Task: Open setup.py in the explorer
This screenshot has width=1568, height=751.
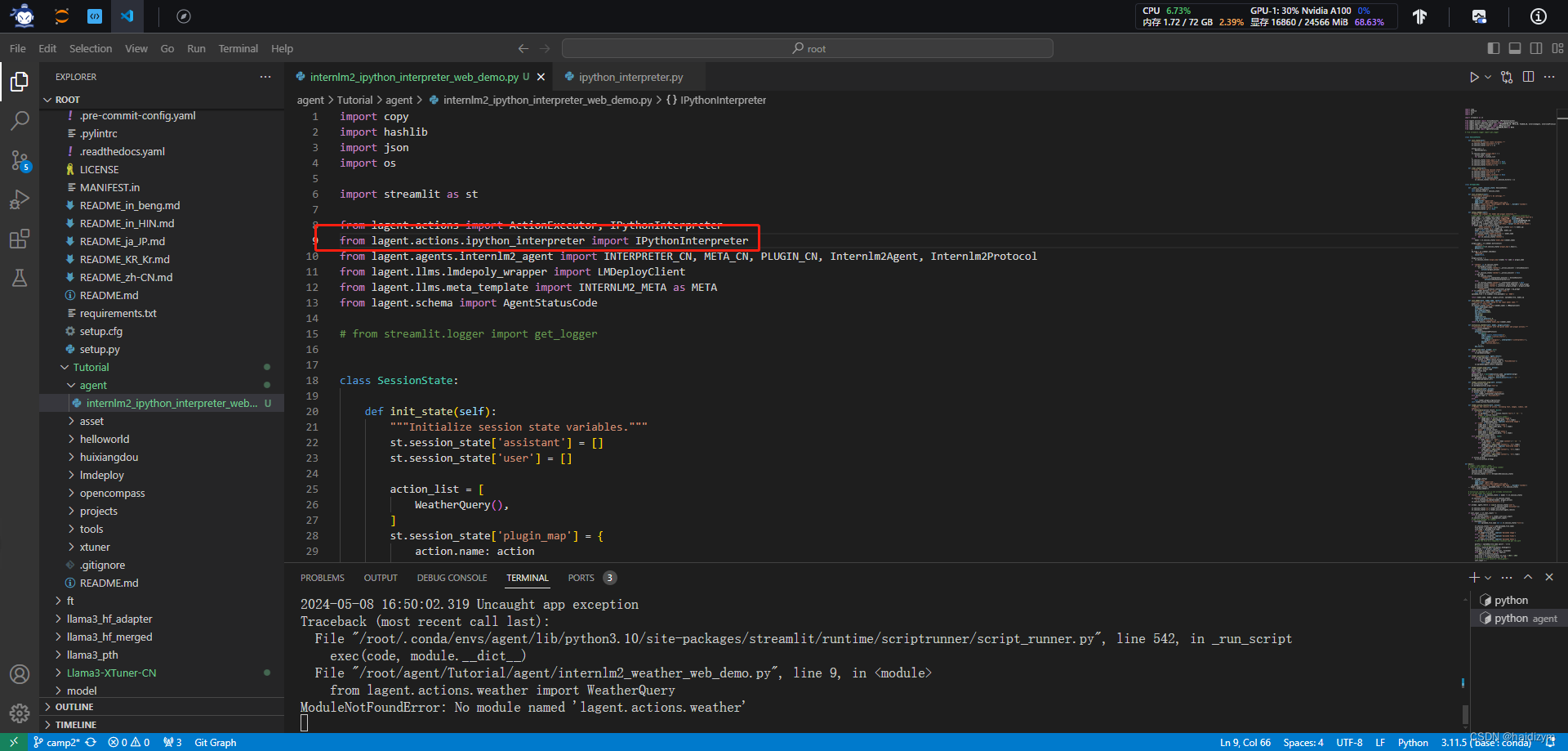Action: pos(162,349)
